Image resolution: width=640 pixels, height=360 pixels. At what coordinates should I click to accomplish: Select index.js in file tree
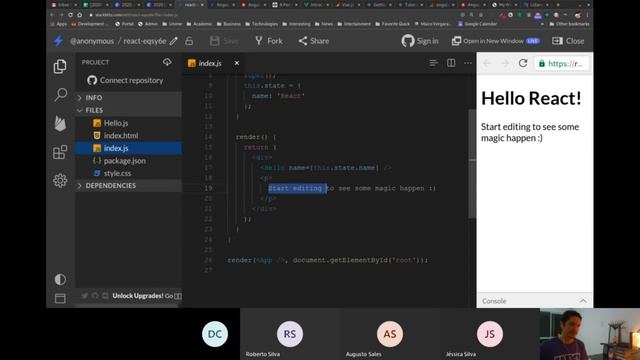(129, 148)
